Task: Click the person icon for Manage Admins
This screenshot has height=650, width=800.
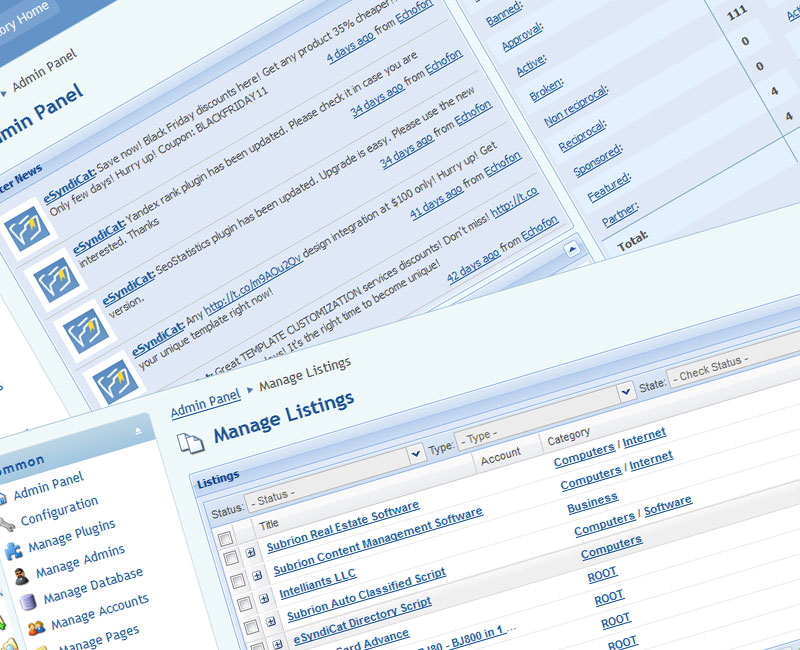Action: pyautogui.click(x=21, y=577)
